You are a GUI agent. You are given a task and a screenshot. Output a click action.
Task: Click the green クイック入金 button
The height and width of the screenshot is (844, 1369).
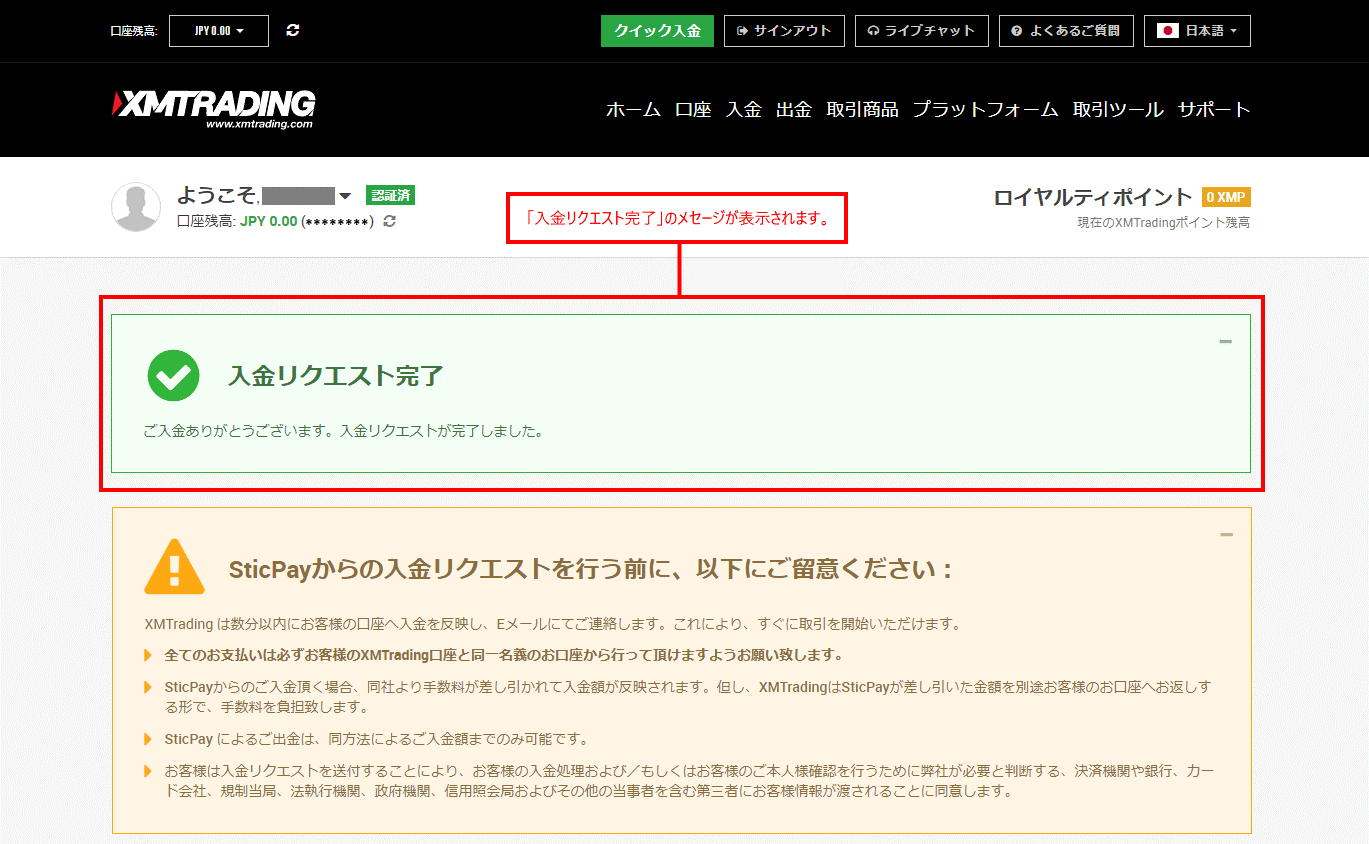[657, 31]
